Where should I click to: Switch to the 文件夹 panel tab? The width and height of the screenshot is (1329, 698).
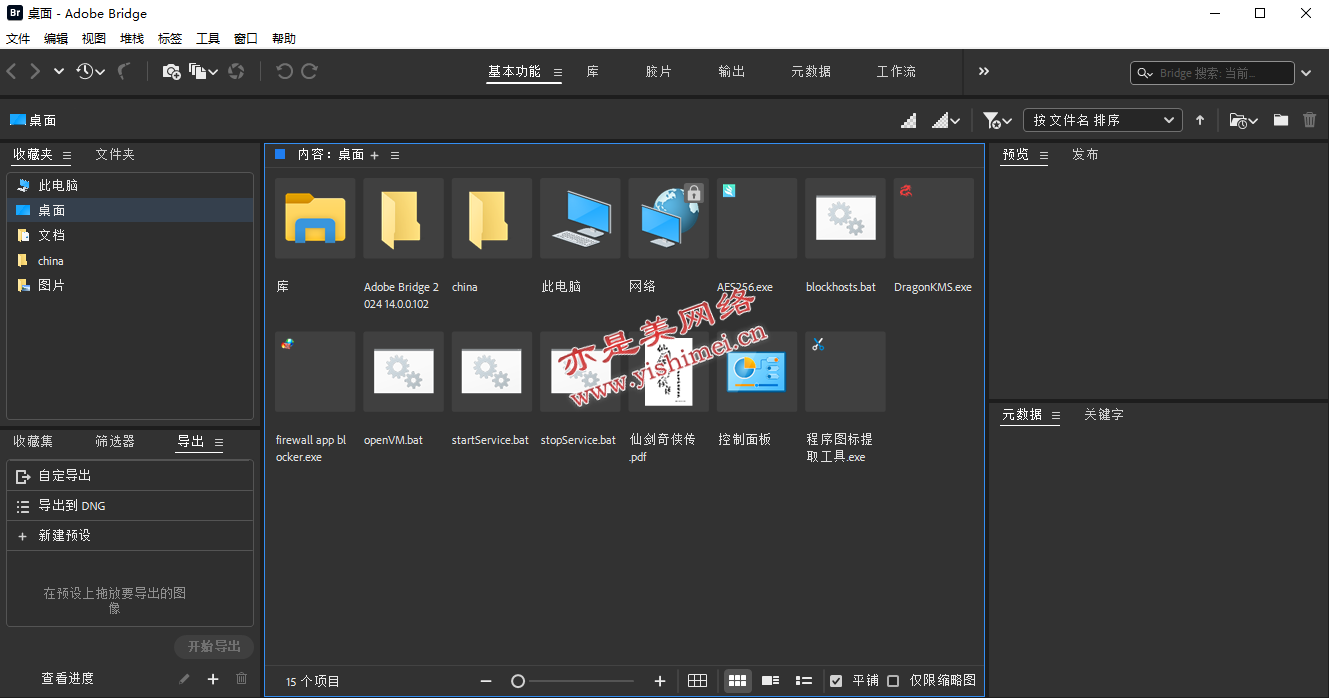[115, 155]
